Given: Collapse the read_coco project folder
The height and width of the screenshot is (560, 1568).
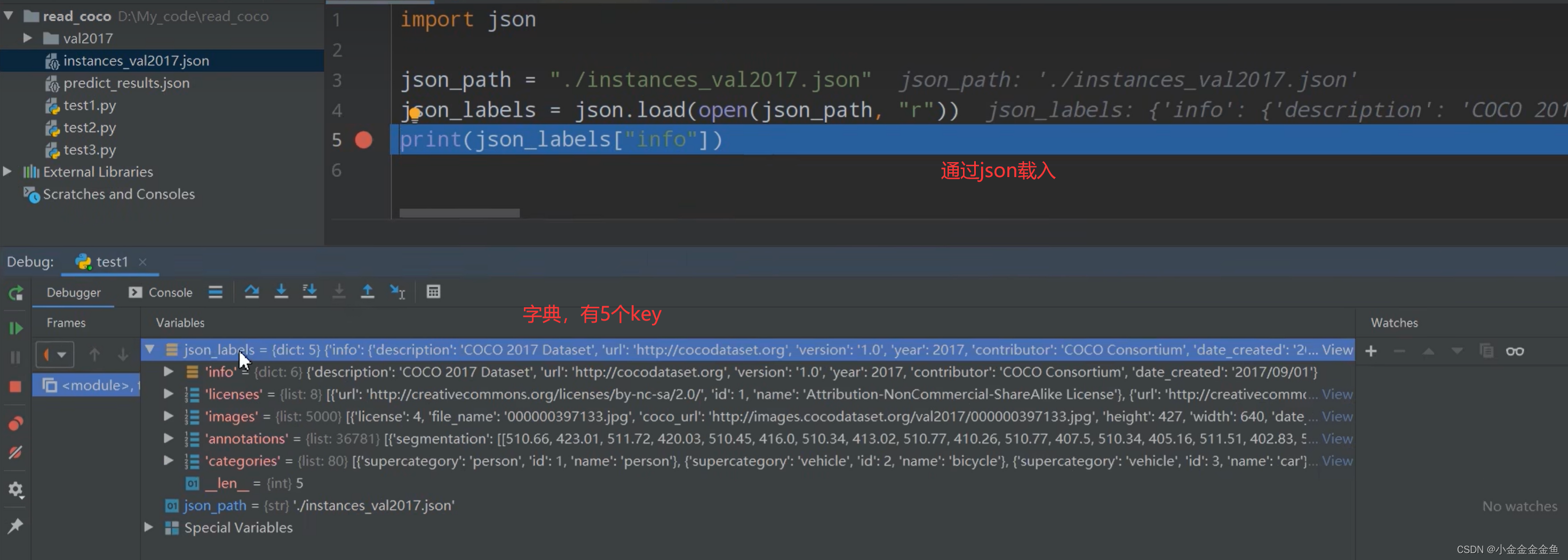Looking at the screenshot, I should tap(9, 16).
